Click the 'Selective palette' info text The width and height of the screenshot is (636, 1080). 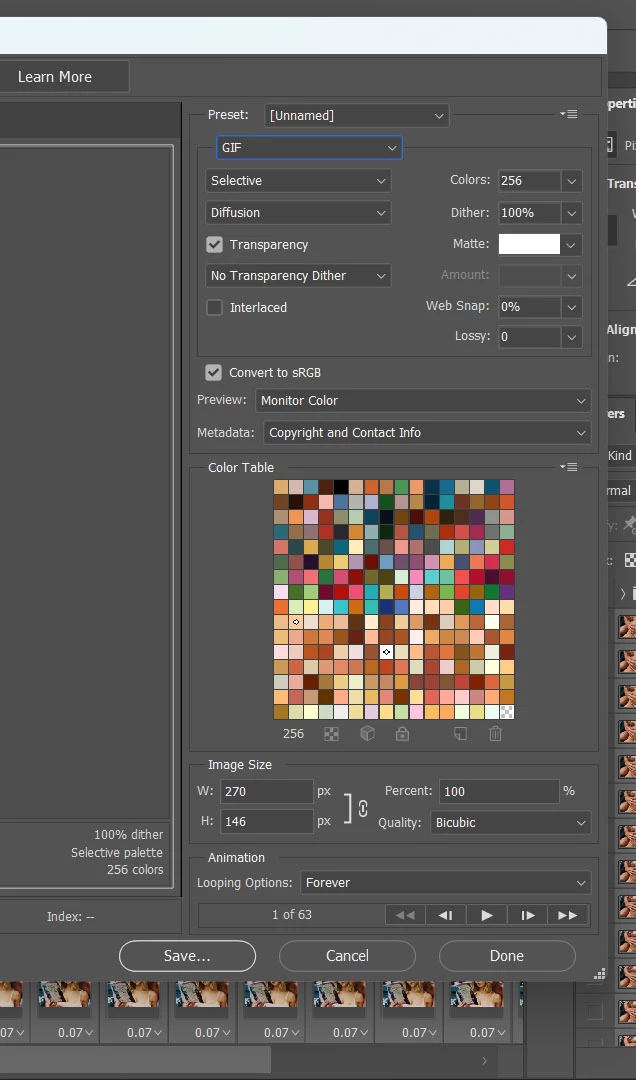(x=117, y=853)
